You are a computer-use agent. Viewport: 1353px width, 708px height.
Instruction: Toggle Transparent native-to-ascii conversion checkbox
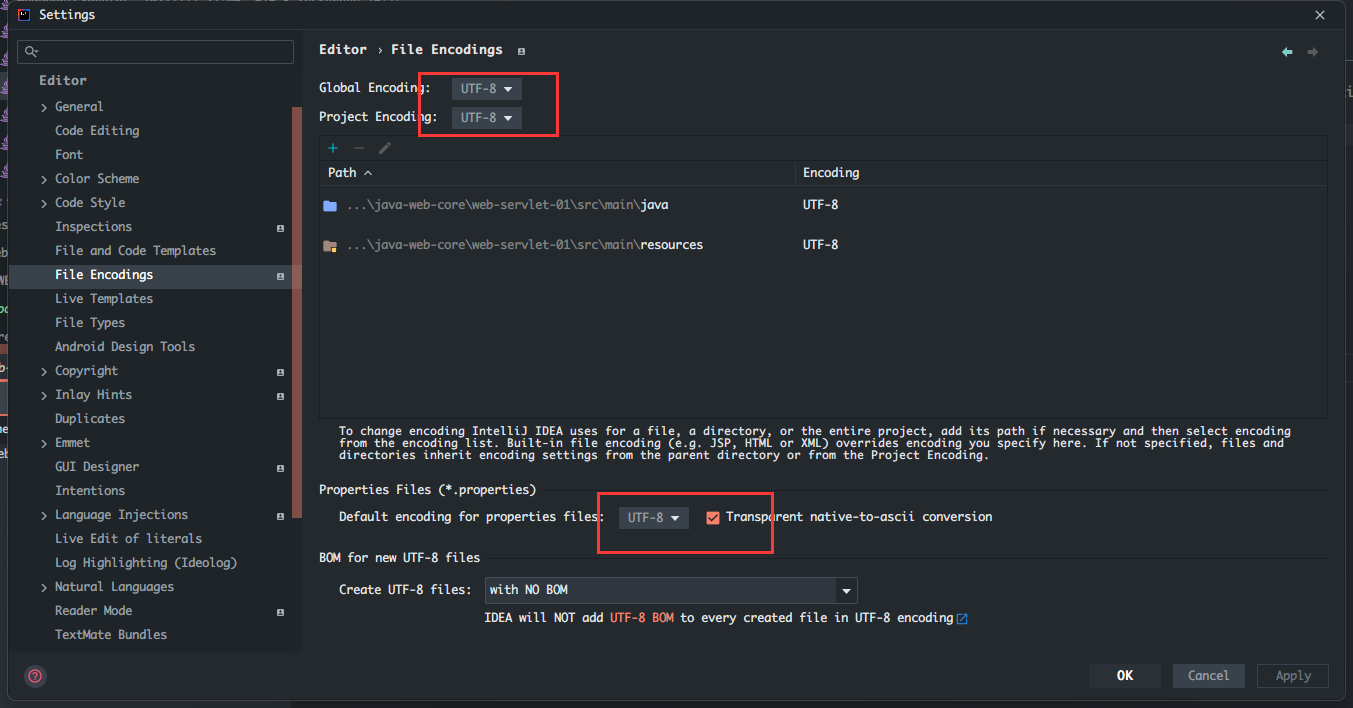point(713,517)
